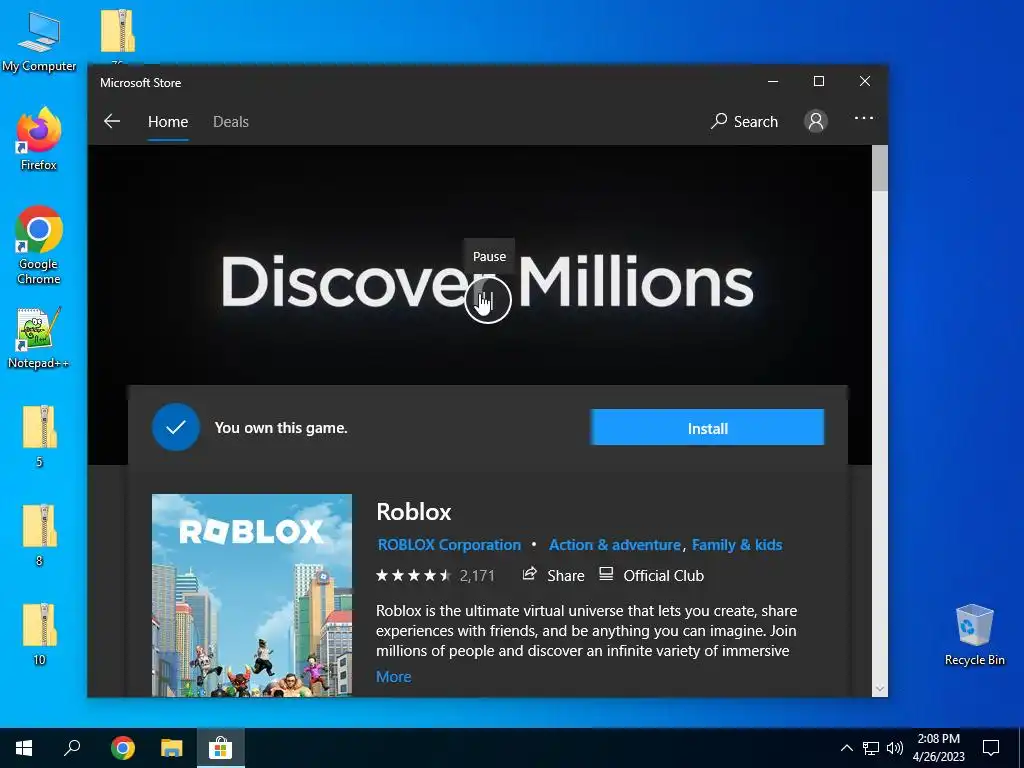Select the Notepad++ desktop shortcut
This screenshot has width=1024, height=768.
[39, 338]
